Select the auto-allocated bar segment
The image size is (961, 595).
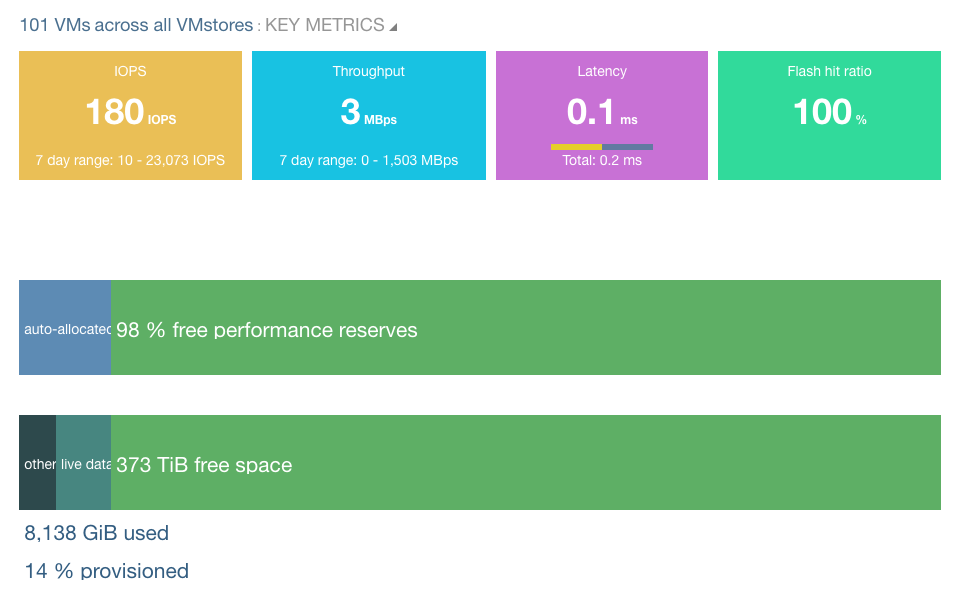65,328
